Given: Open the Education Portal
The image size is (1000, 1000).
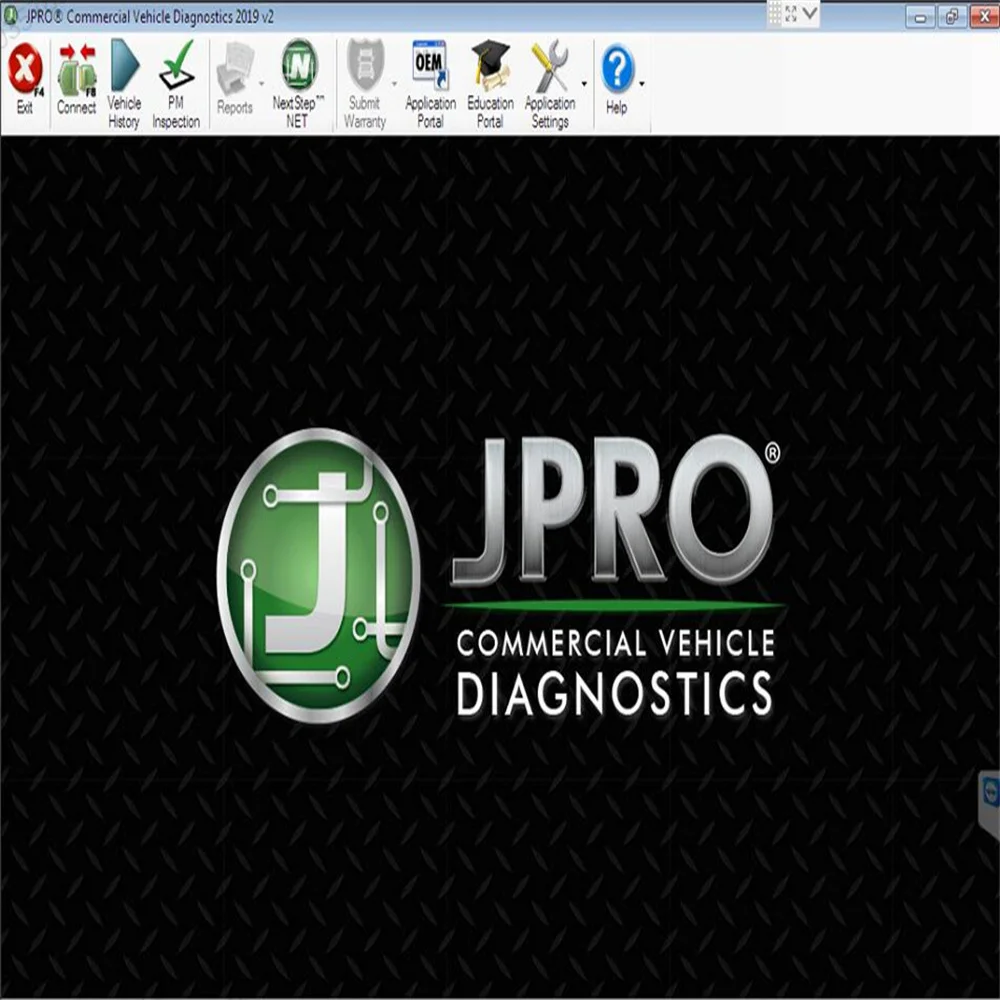Looking at the screenshot, I should click(490, 84).
